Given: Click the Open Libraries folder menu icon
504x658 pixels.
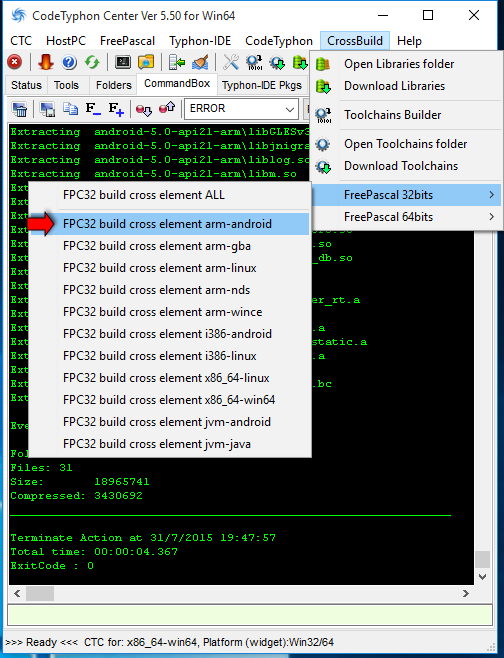Looking at the screenshot, I should pyautogui.click(x=323, y=64).
